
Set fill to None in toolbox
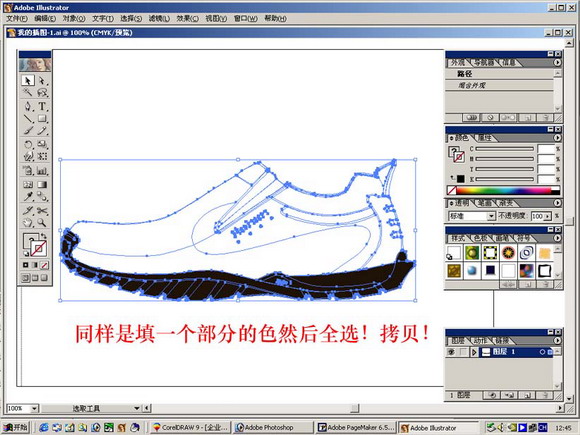[x=44, y=265]
